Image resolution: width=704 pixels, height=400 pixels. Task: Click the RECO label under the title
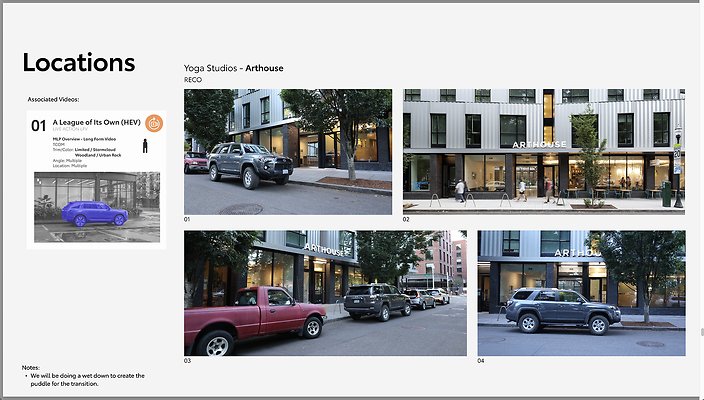[x=194, y=79]
